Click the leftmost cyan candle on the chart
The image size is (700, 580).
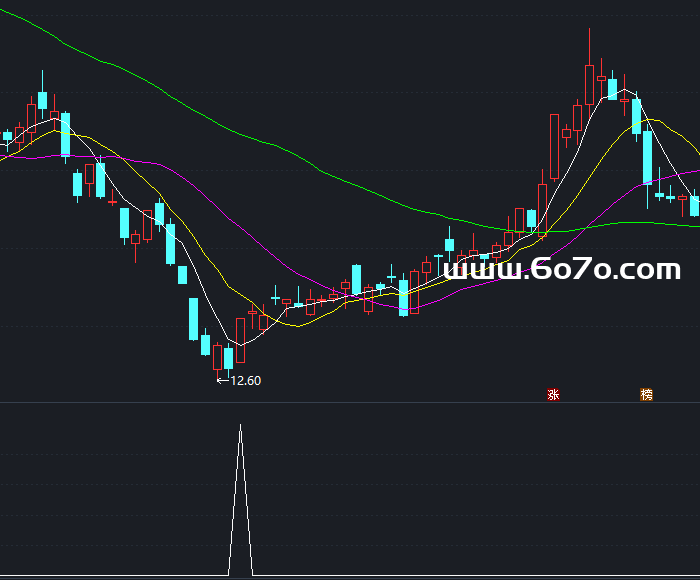point(7,136)
